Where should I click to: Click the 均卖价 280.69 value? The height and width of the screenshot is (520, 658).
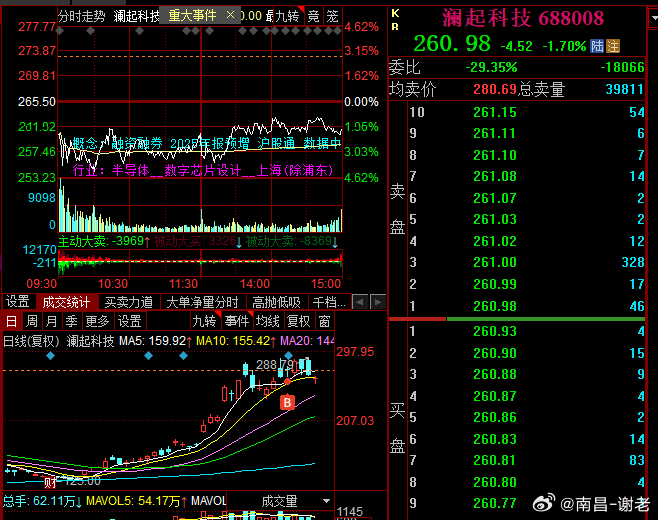point(495,89)
